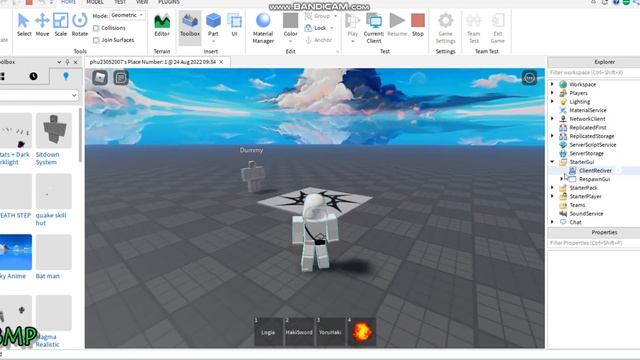Select Teams in Explorer
This screenshot has width=640, height=360.
[577, 205]
